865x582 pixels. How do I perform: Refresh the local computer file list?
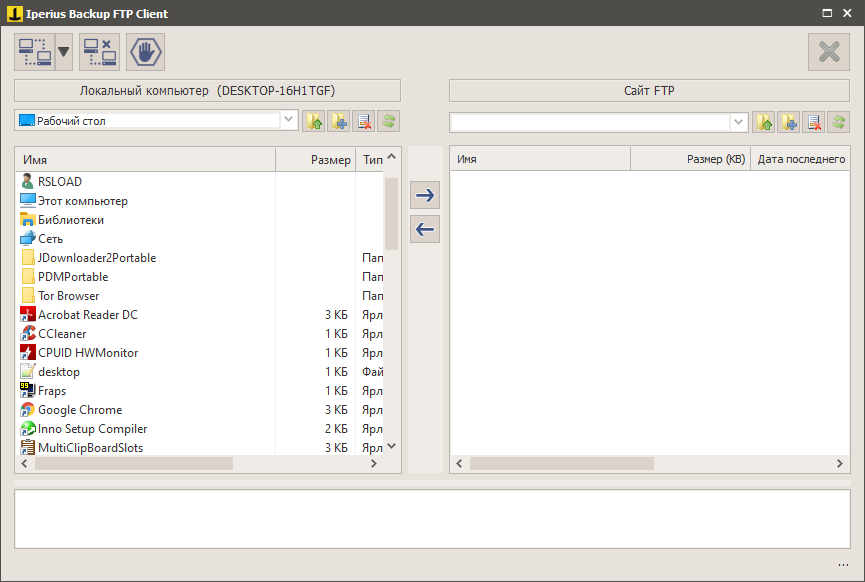(x=388, y=121)
